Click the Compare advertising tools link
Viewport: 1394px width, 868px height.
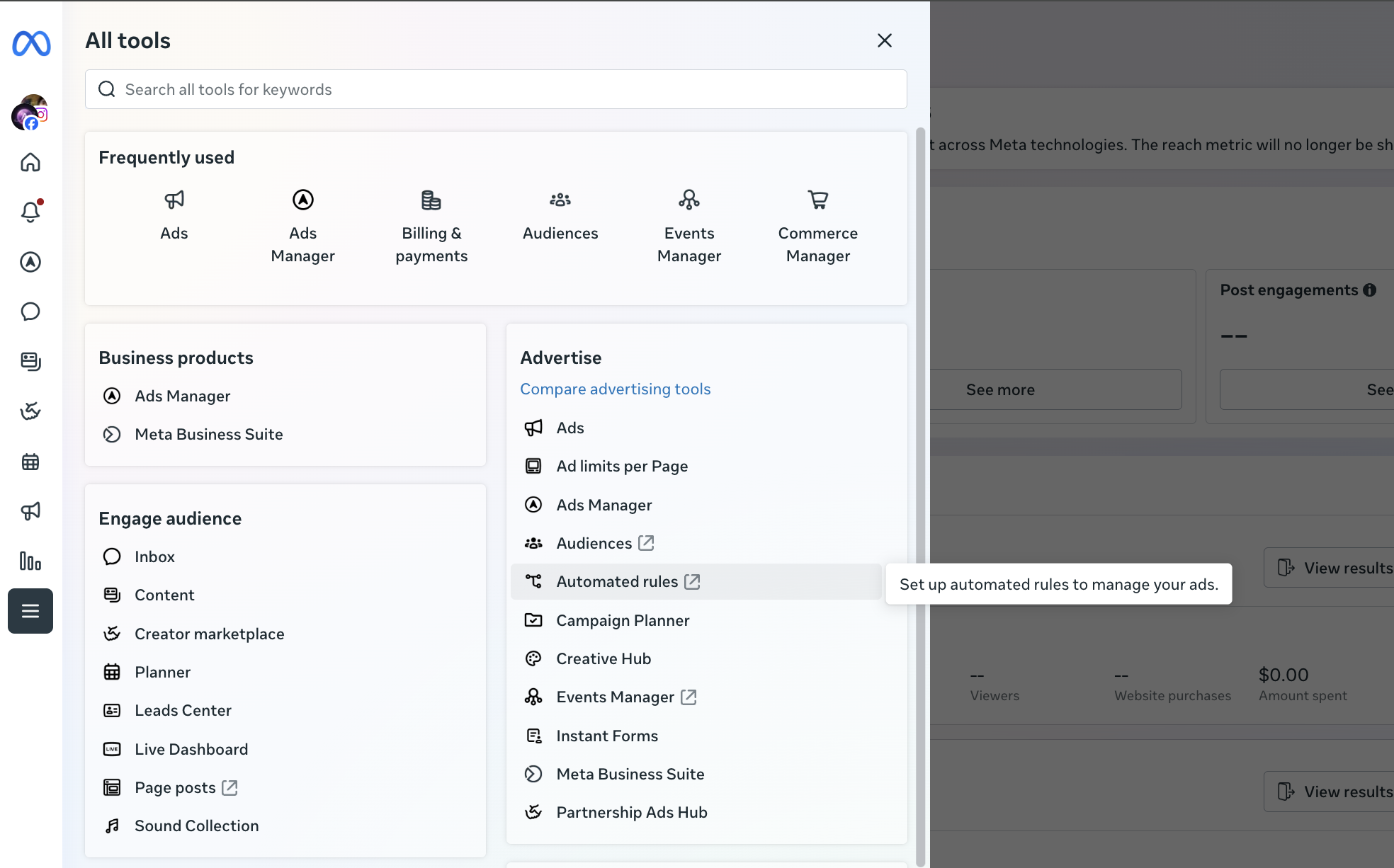click(x=615, y=389)
